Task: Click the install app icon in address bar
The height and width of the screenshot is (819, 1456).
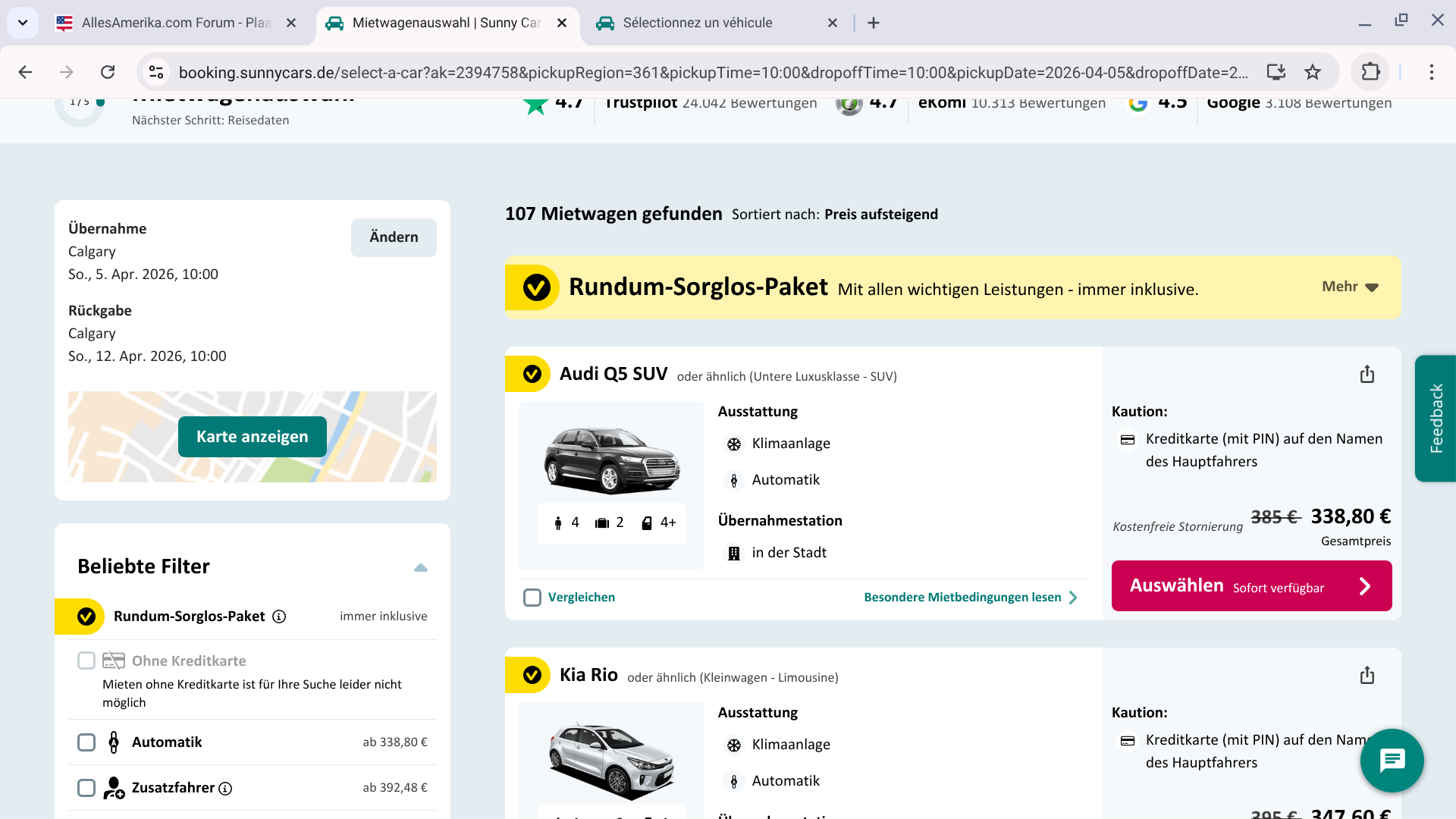Action: (1276, 72)
